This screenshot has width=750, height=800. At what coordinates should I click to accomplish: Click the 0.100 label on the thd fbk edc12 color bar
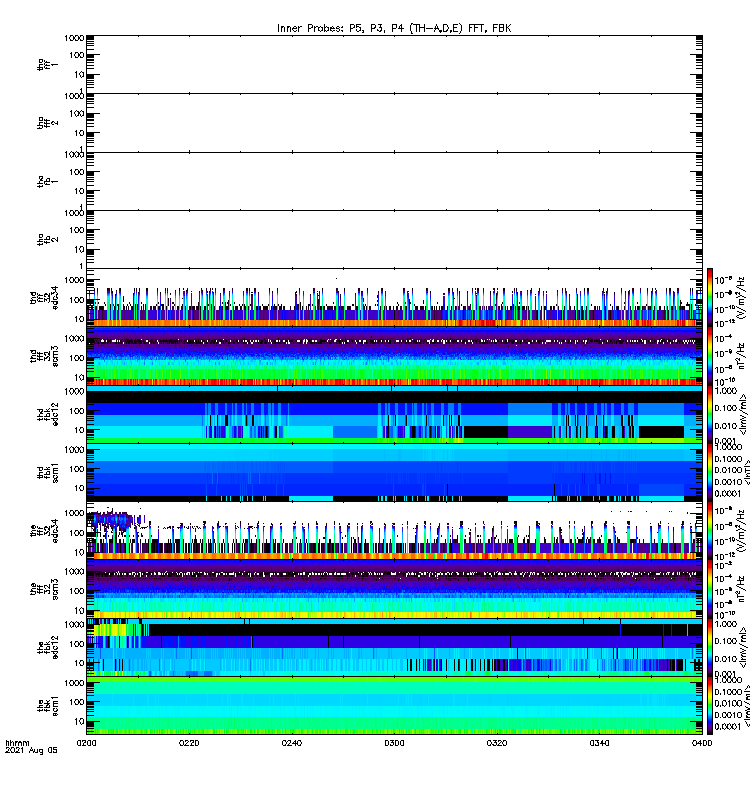click(727, 408)
